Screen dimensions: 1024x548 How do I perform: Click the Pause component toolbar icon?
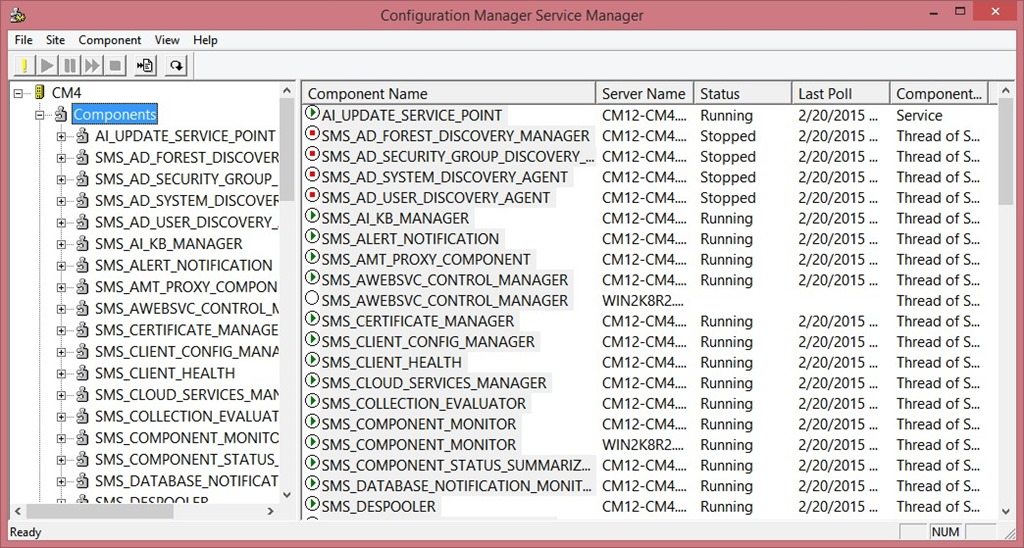click(70, 65)
